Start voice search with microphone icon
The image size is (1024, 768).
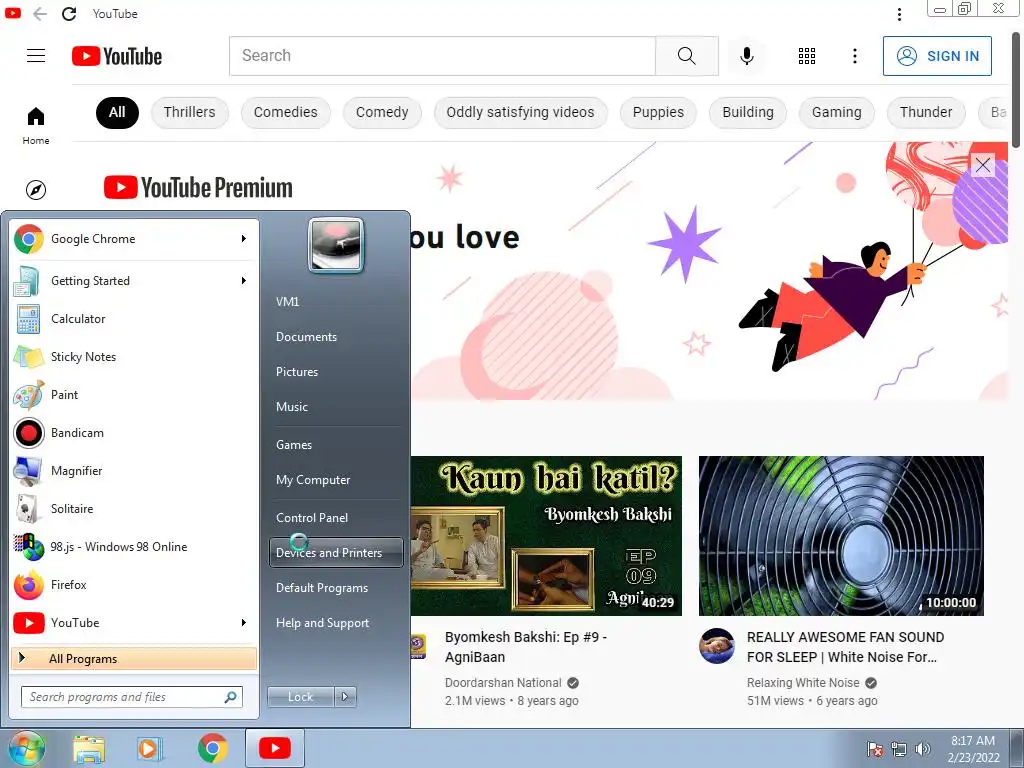(746, 56)
